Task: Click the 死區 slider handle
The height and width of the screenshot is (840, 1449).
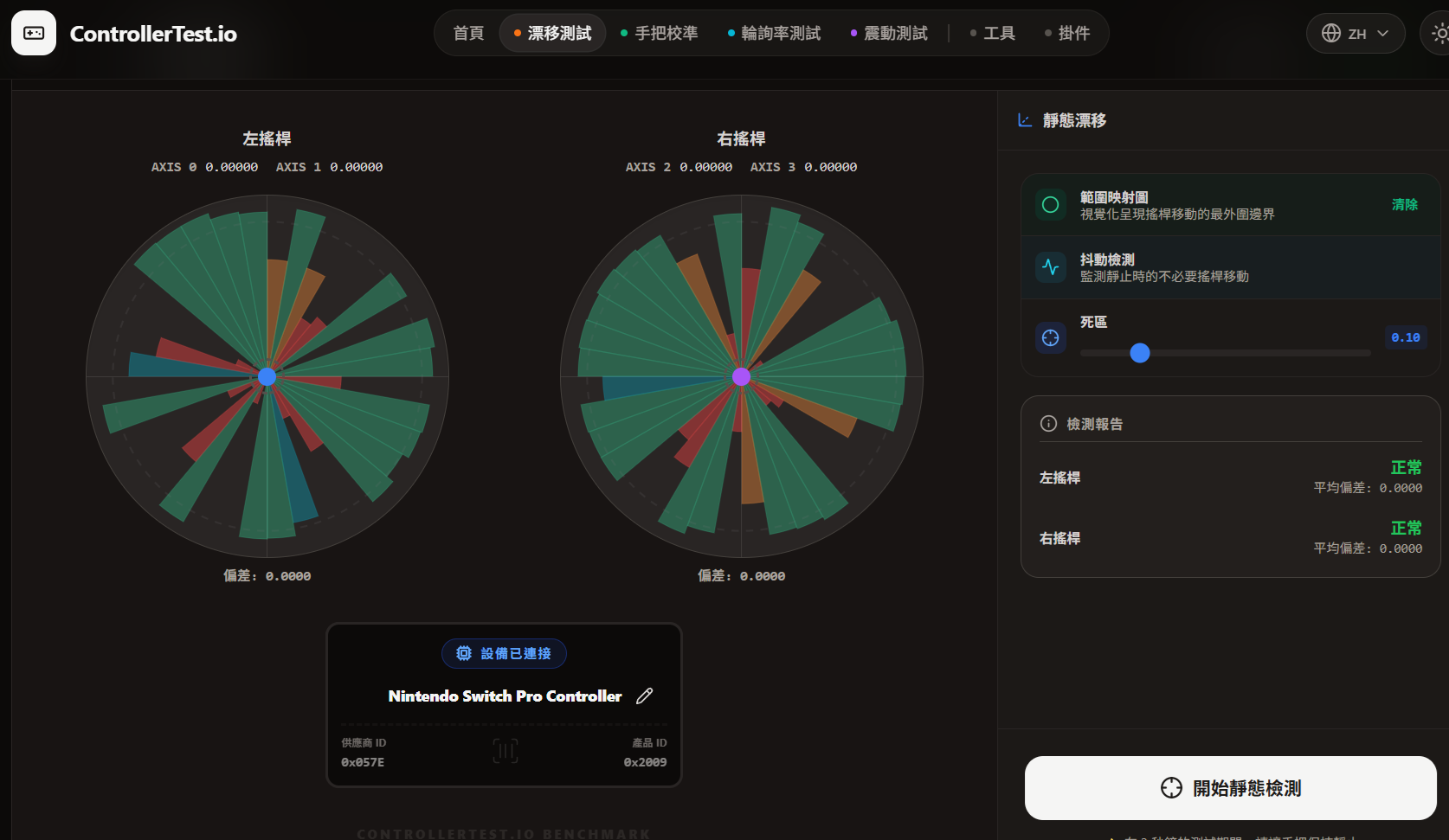Action: [1140, 353]
